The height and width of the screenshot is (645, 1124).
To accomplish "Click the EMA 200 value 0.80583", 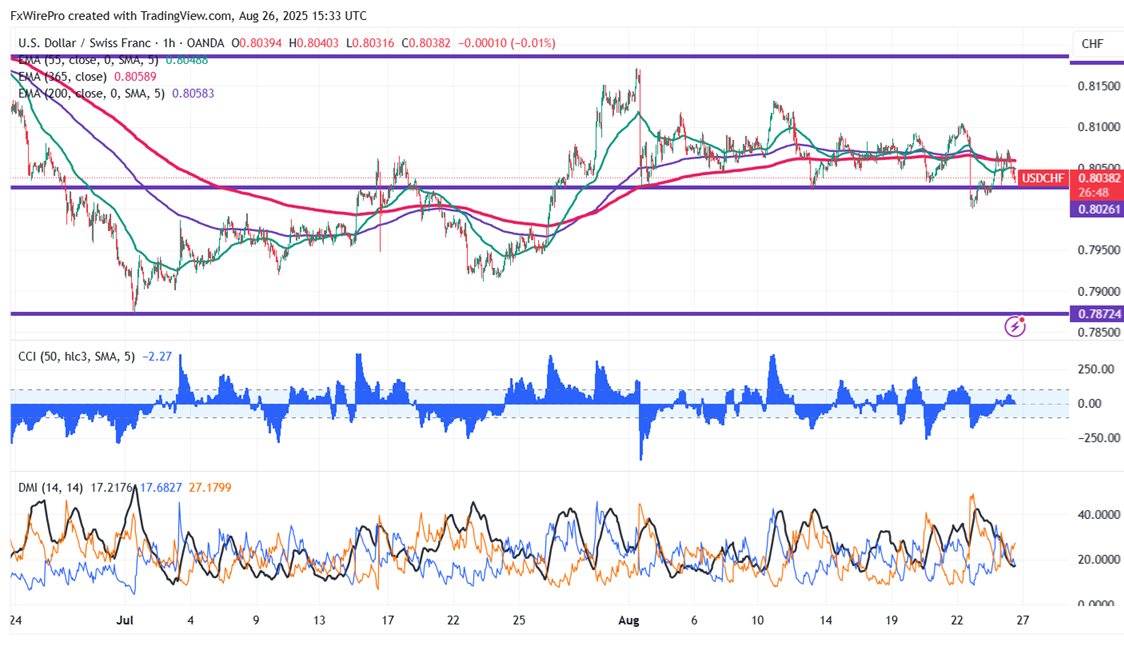I will [x=193, y=94].
